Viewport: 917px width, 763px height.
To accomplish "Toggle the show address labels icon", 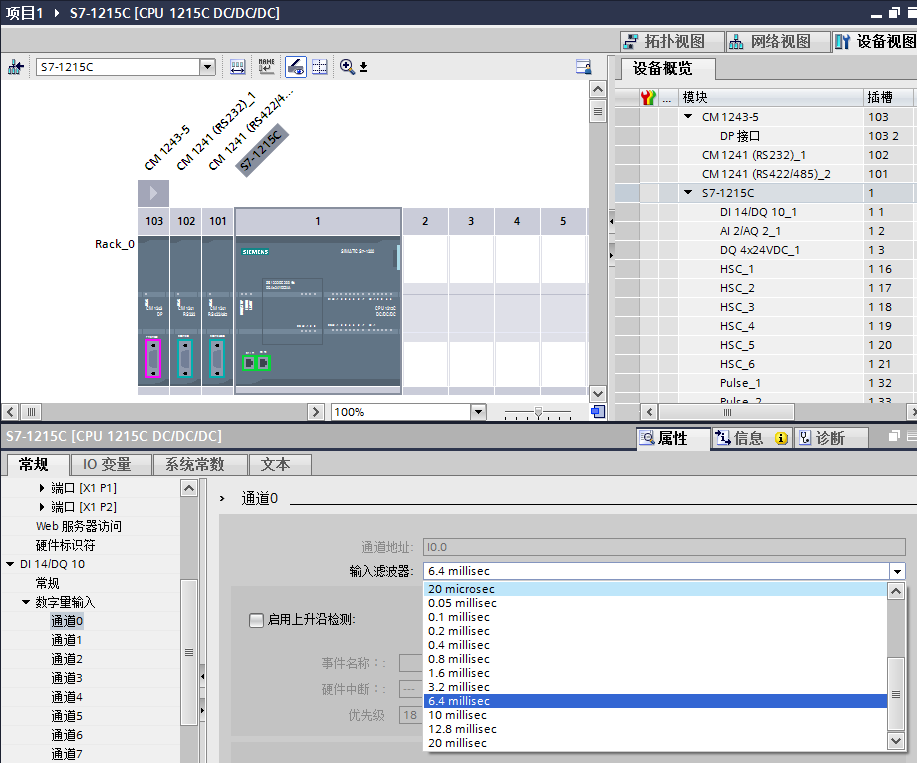I will [x=237, y=67].
